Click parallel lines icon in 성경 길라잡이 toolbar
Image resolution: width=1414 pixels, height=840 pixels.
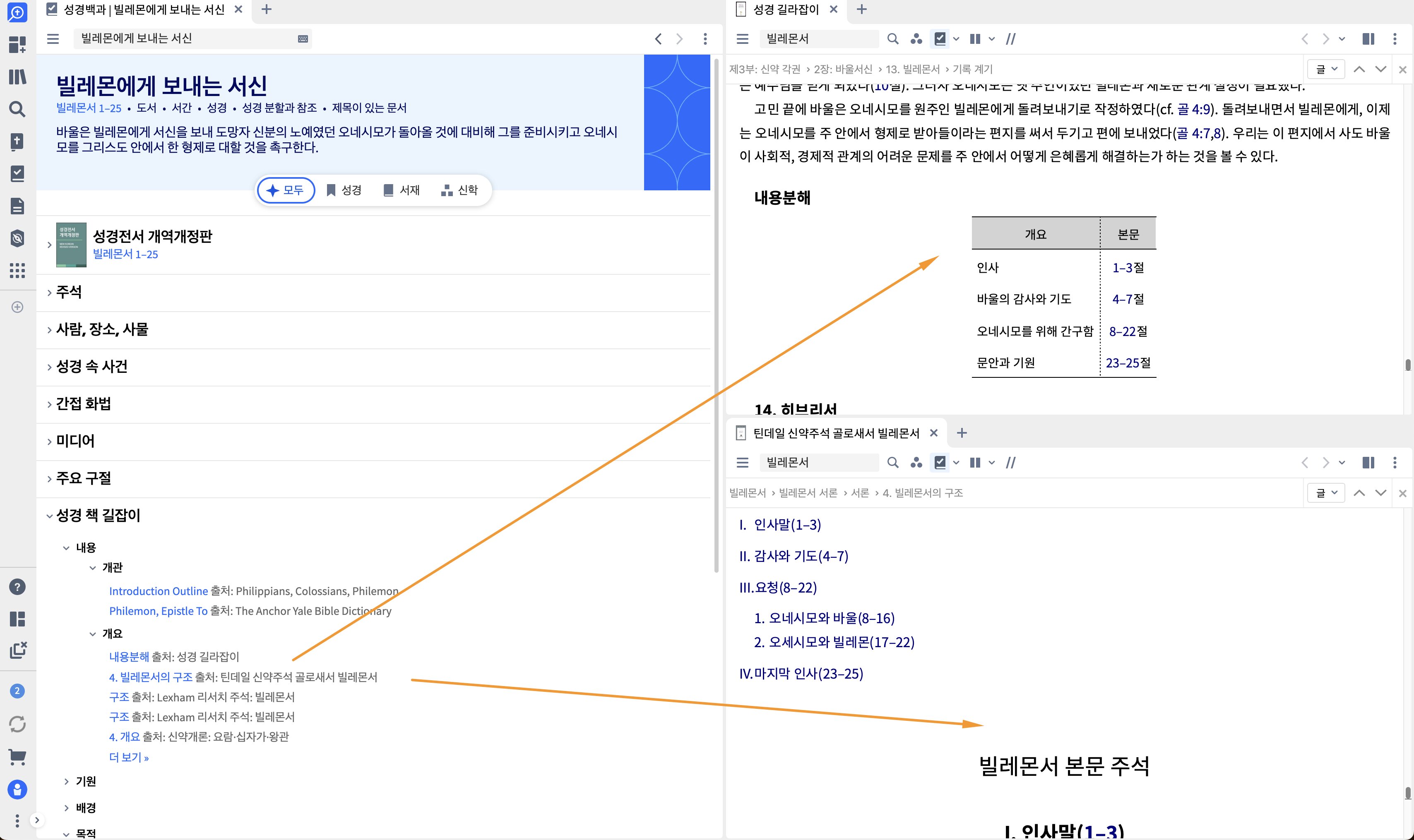(x=1010, y=38)
